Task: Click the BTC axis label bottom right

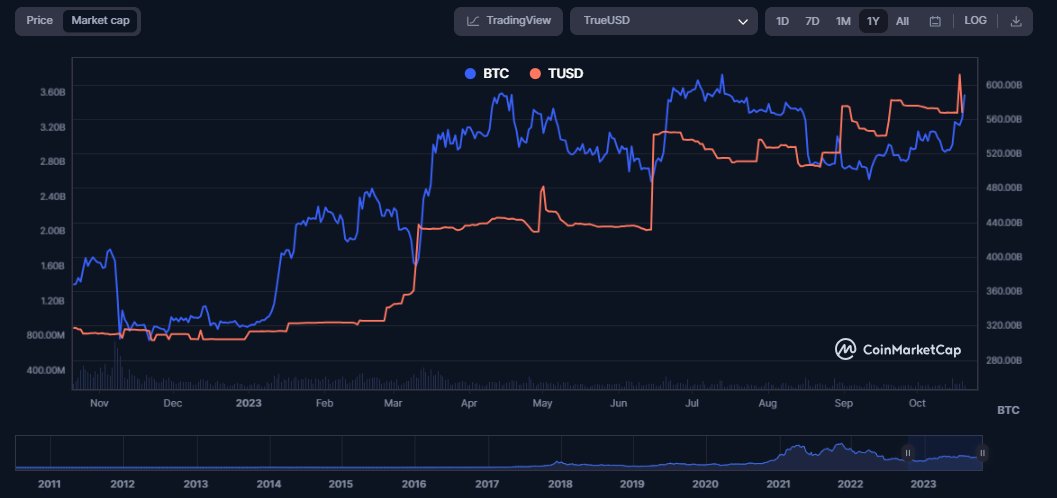Action: [x=1008, y=410]
